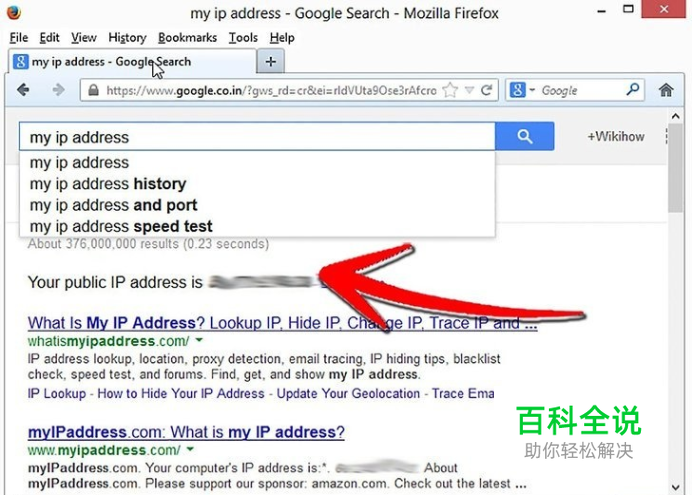This screenshot has width=692, height=495.
Task: Open the URL history dropdown arrow
Action: (469, 90)
